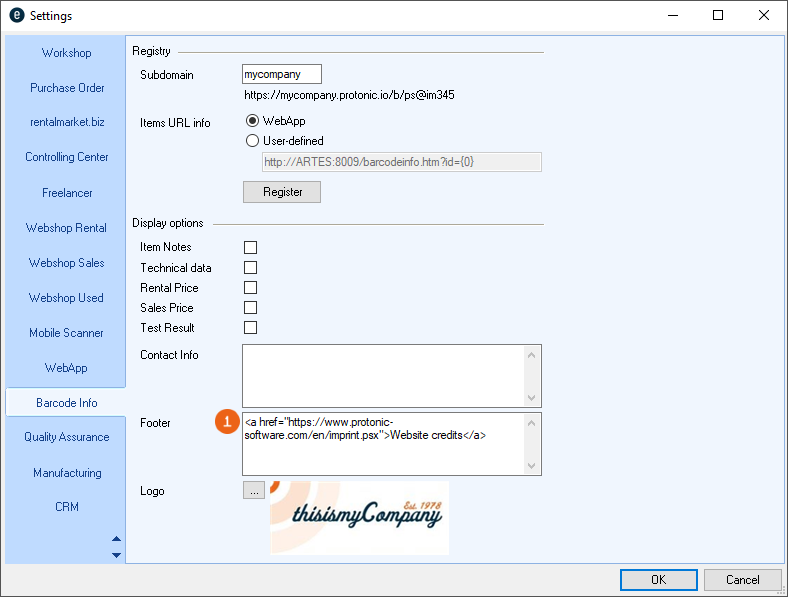Enable the Item Notes checkbox
Image resolution: width=788 pixels, height=597 pixels.
click(x=251, y=247)
